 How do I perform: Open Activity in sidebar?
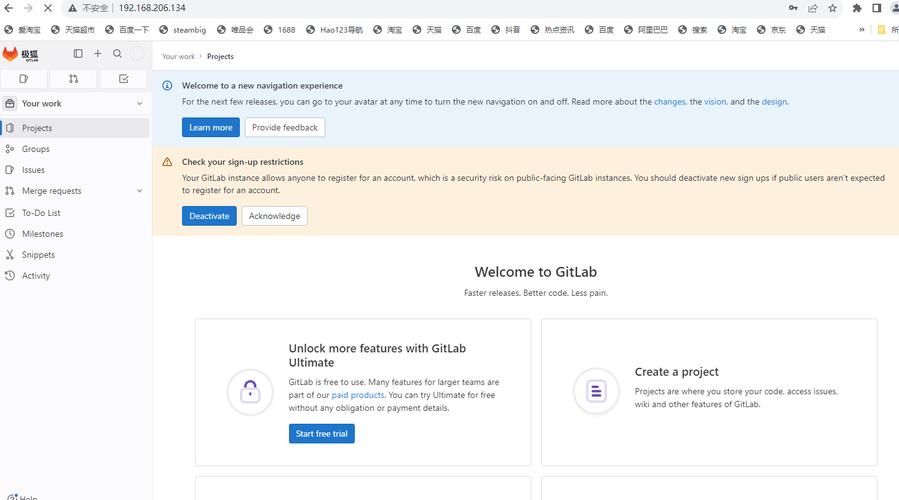[x=75, y=276]
